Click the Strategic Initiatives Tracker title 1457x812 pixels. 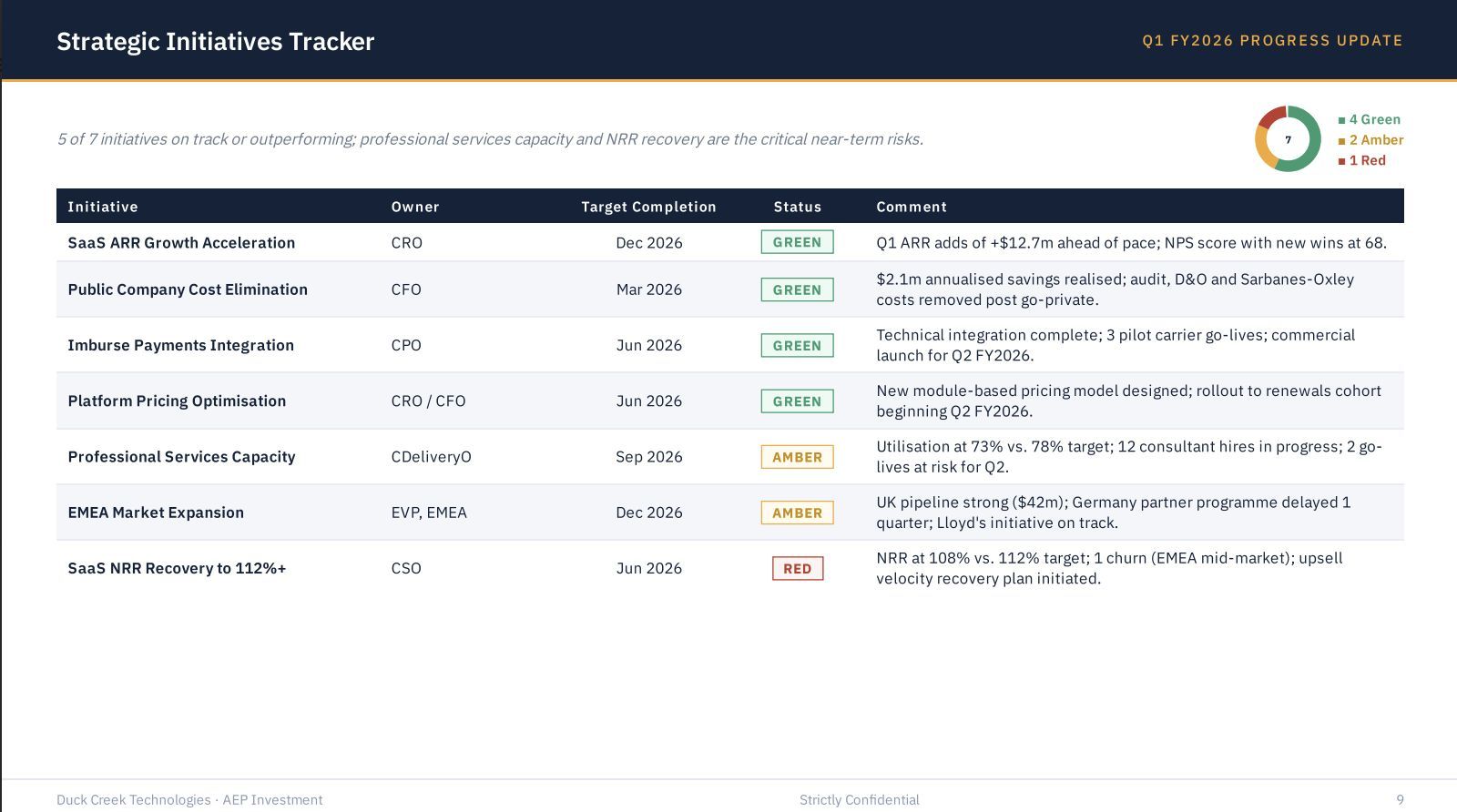coord(216,42)
